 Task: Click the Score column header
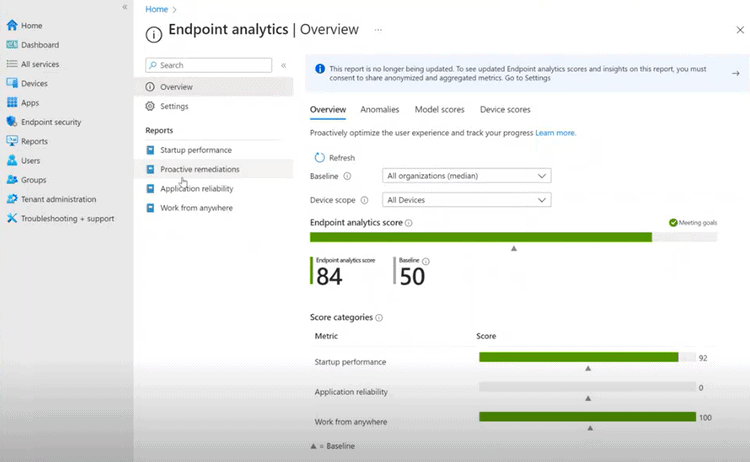coord(486,336)
